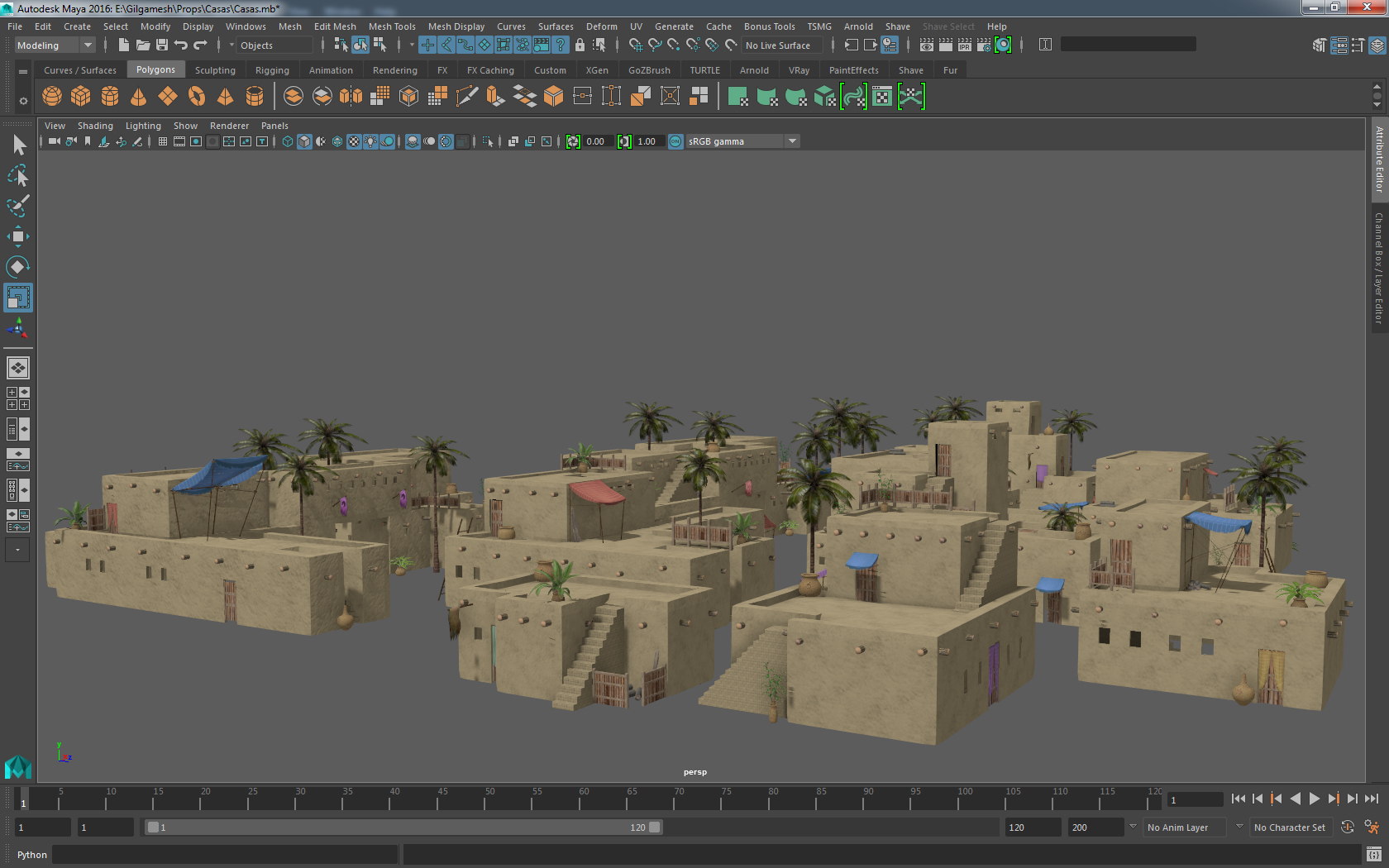Toggle auto keyframe button
This screenshot has height=868, width=1389.
tap(1347, 827)
